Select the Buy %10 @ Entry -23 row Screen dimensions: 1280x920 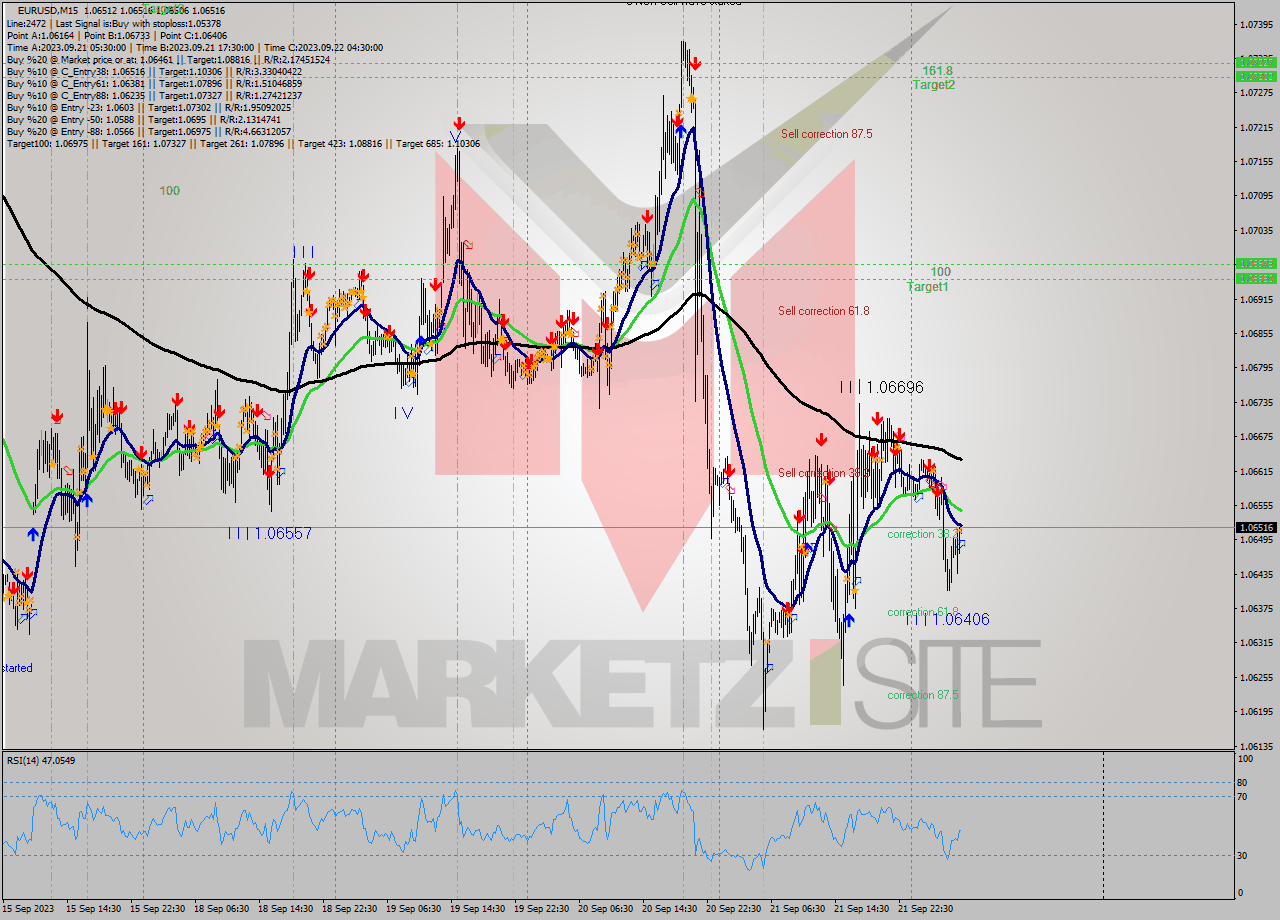(149, 107)
